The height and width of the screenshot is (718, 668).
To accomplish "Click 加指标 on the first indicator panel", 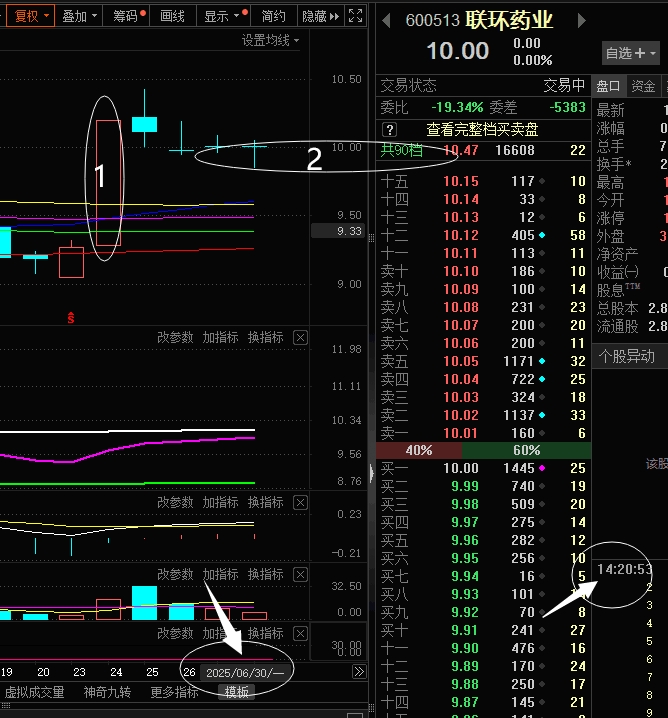I will [221, 337].
